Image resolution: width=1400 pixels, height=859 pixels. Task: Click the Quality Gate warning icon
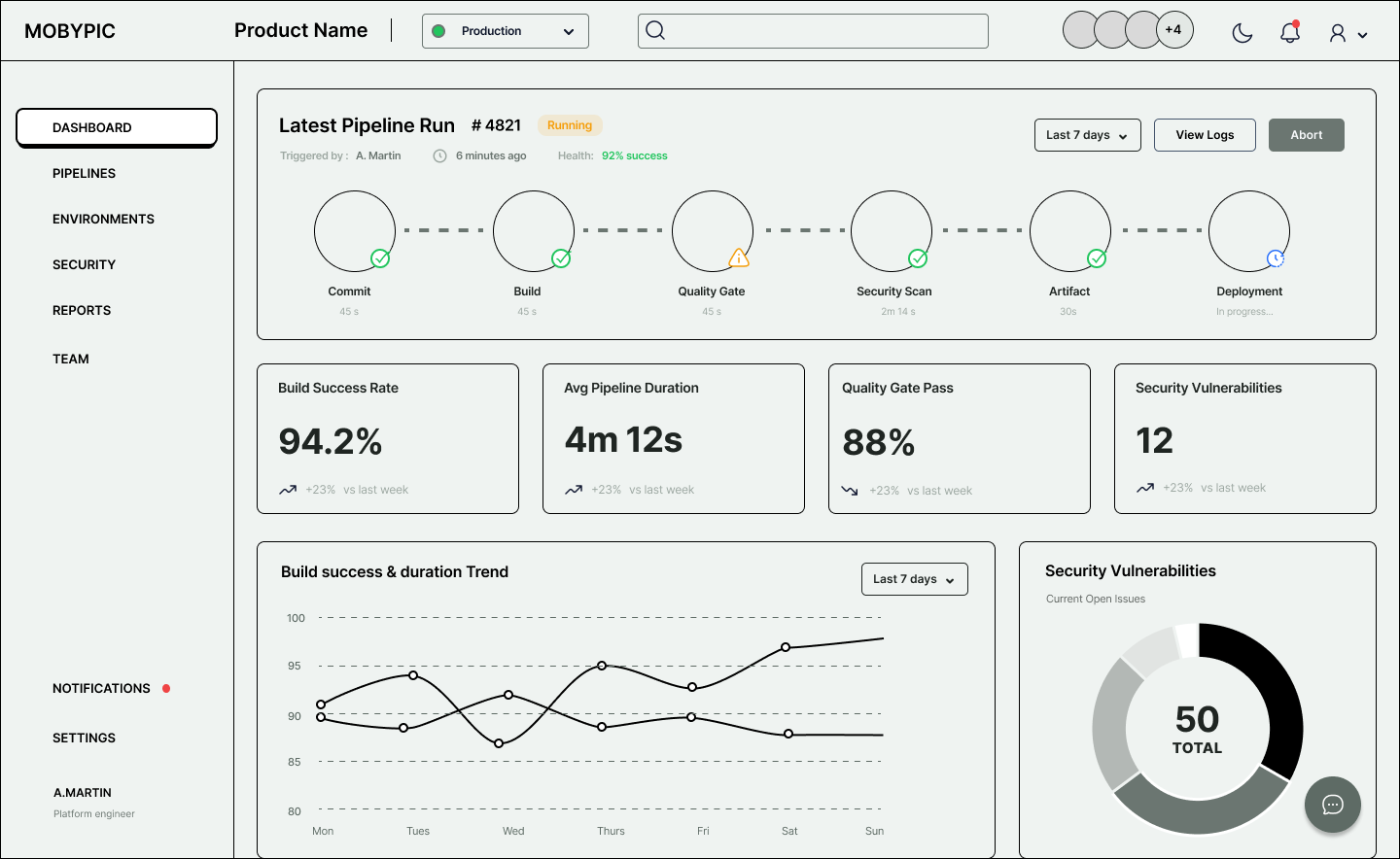coord(739,258)
